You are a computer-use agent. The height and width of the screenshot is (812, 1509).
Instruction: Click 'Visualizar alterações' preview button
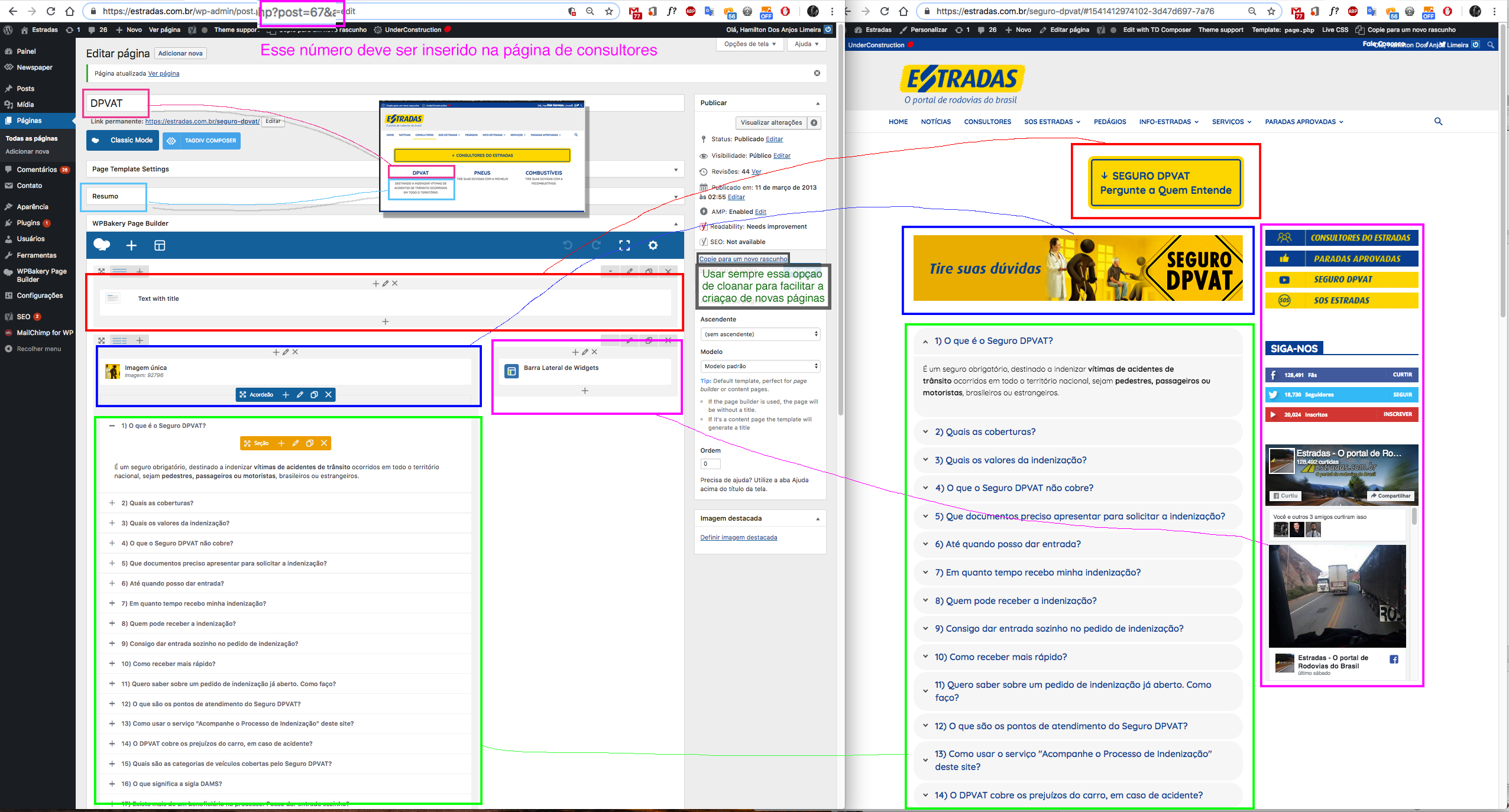(x=771, y=123)
